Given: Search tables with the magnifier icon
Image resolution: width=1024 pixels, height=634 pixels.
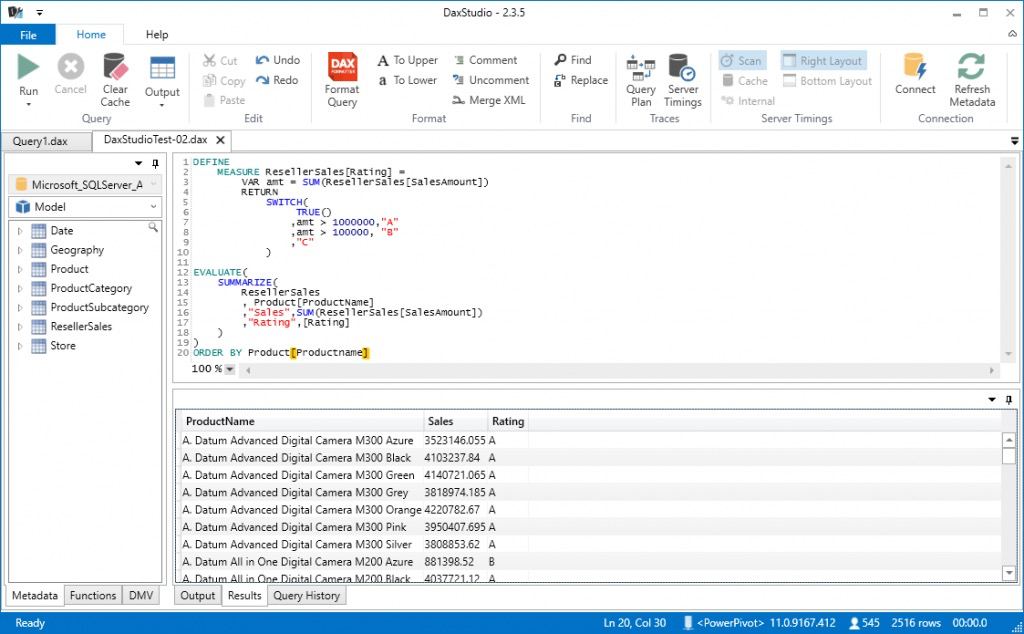Looking at the screenshot, I should [153, 227].
